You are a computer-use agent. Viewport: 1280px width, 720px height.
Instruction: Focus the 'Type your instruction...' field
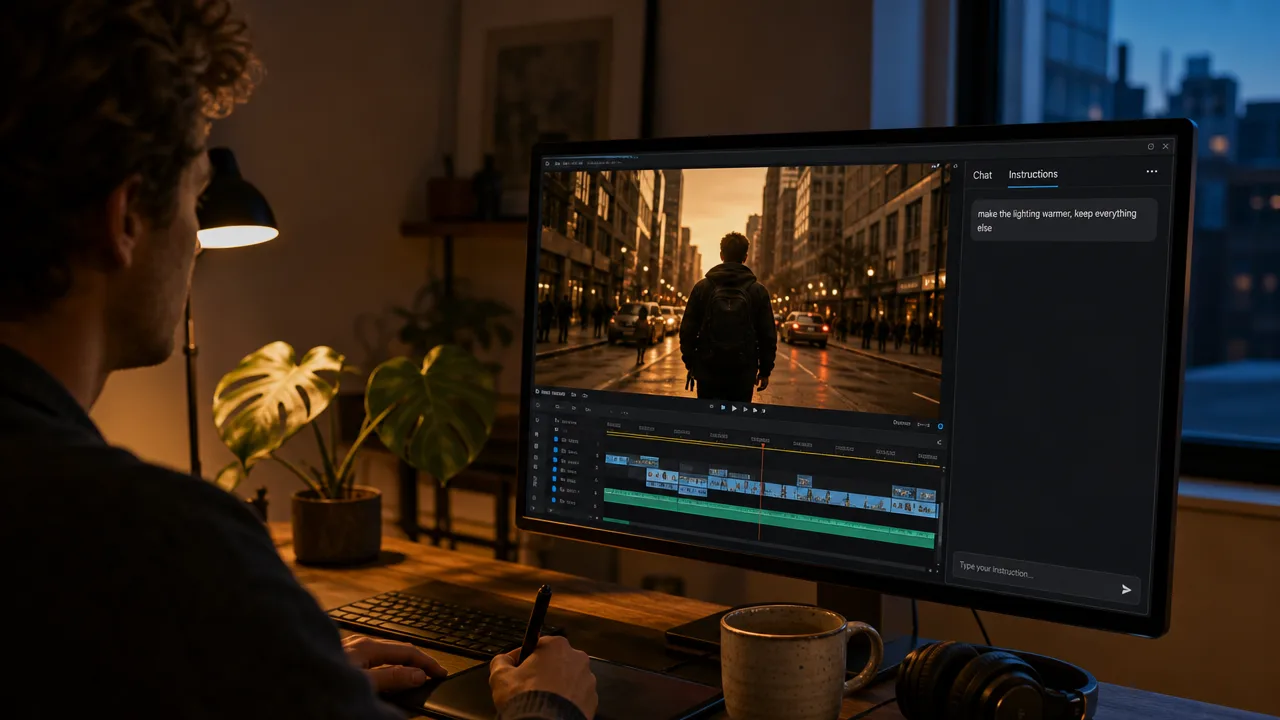pyautogui.click(x=1046, y=577)
